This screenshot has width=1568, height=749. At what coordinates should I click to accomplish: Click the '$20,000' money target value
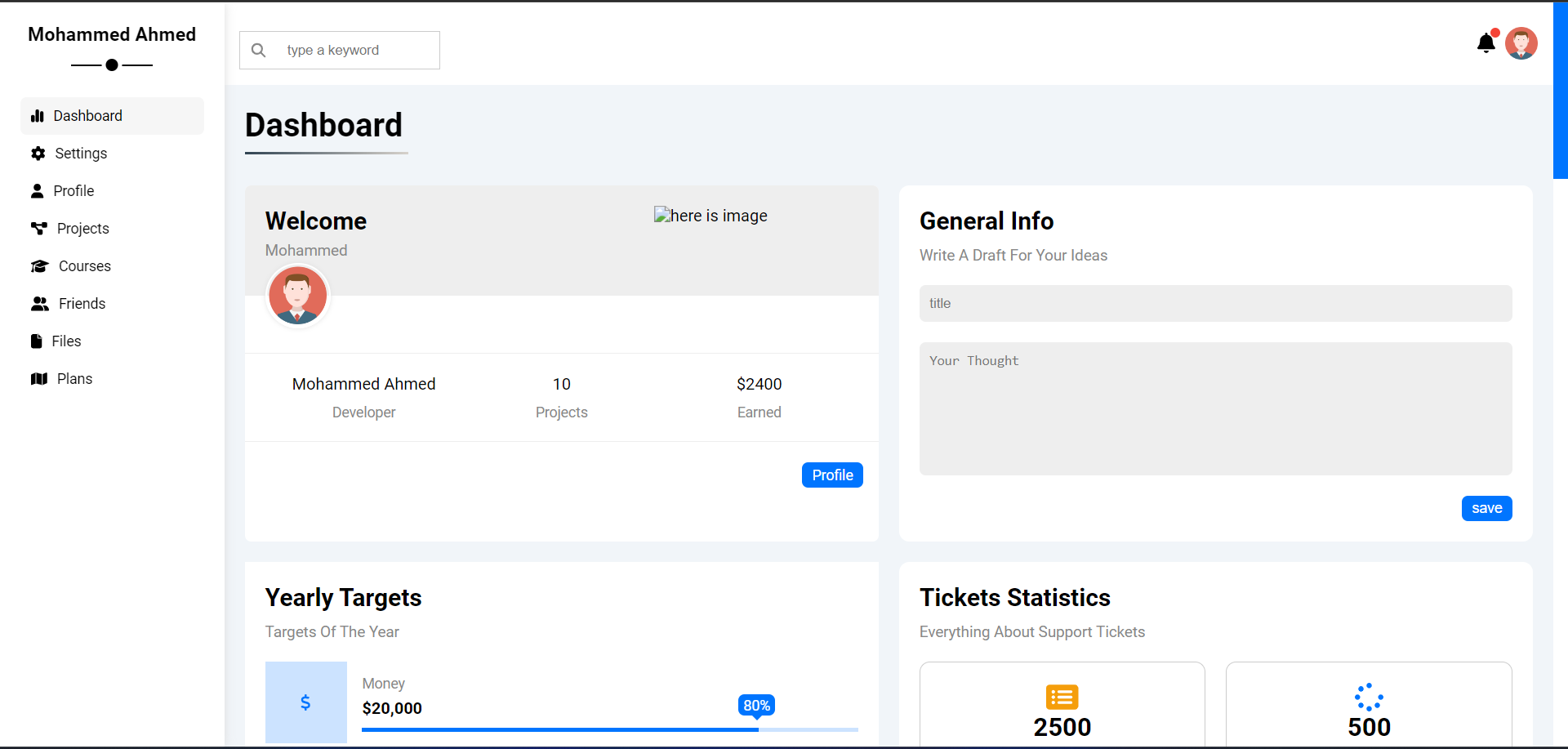[392, 708]
